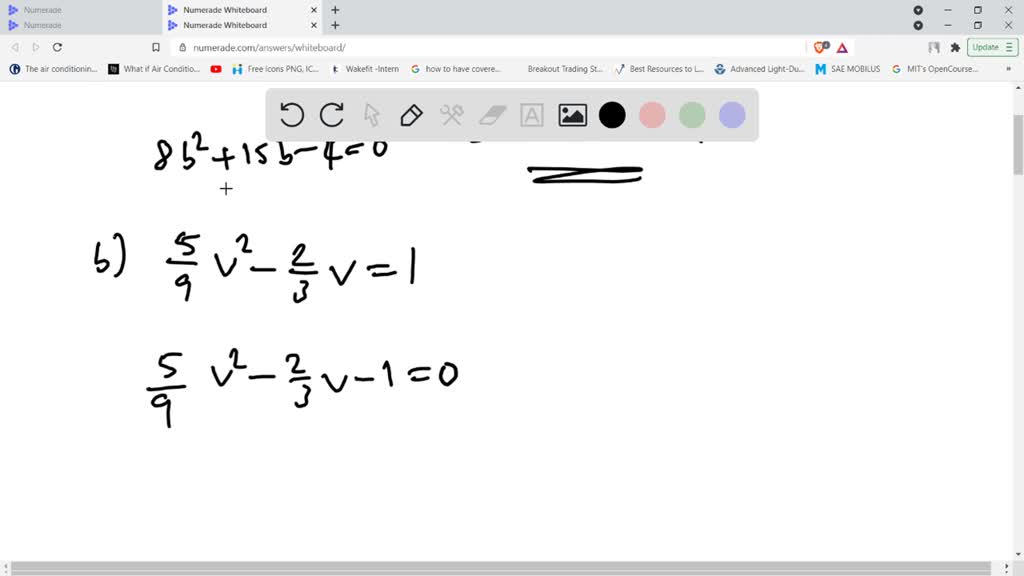The height and width of the screenshot is (576, 1024).
Task: Enable the green pen color
Action: click(692, 115)
